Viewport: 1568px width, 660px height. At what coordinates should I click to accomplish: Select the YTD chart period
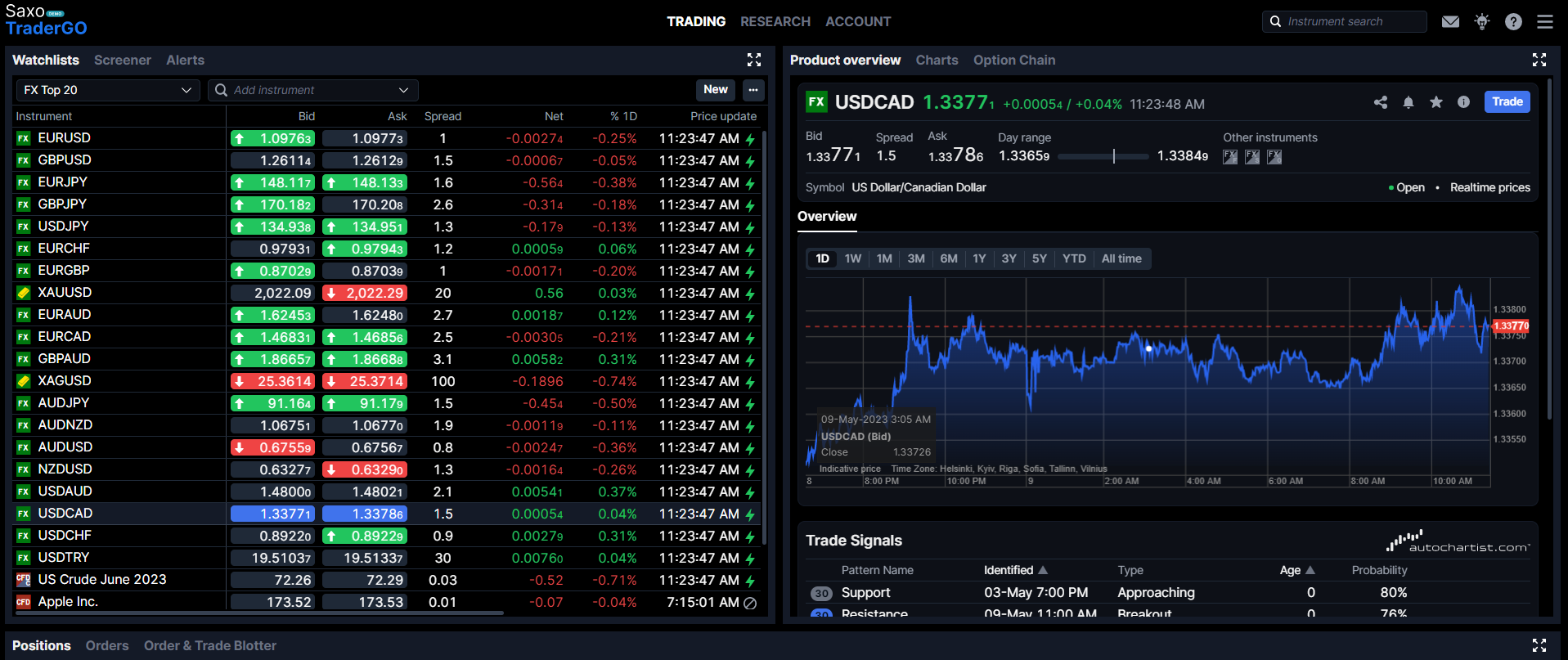pos(1074,258)
